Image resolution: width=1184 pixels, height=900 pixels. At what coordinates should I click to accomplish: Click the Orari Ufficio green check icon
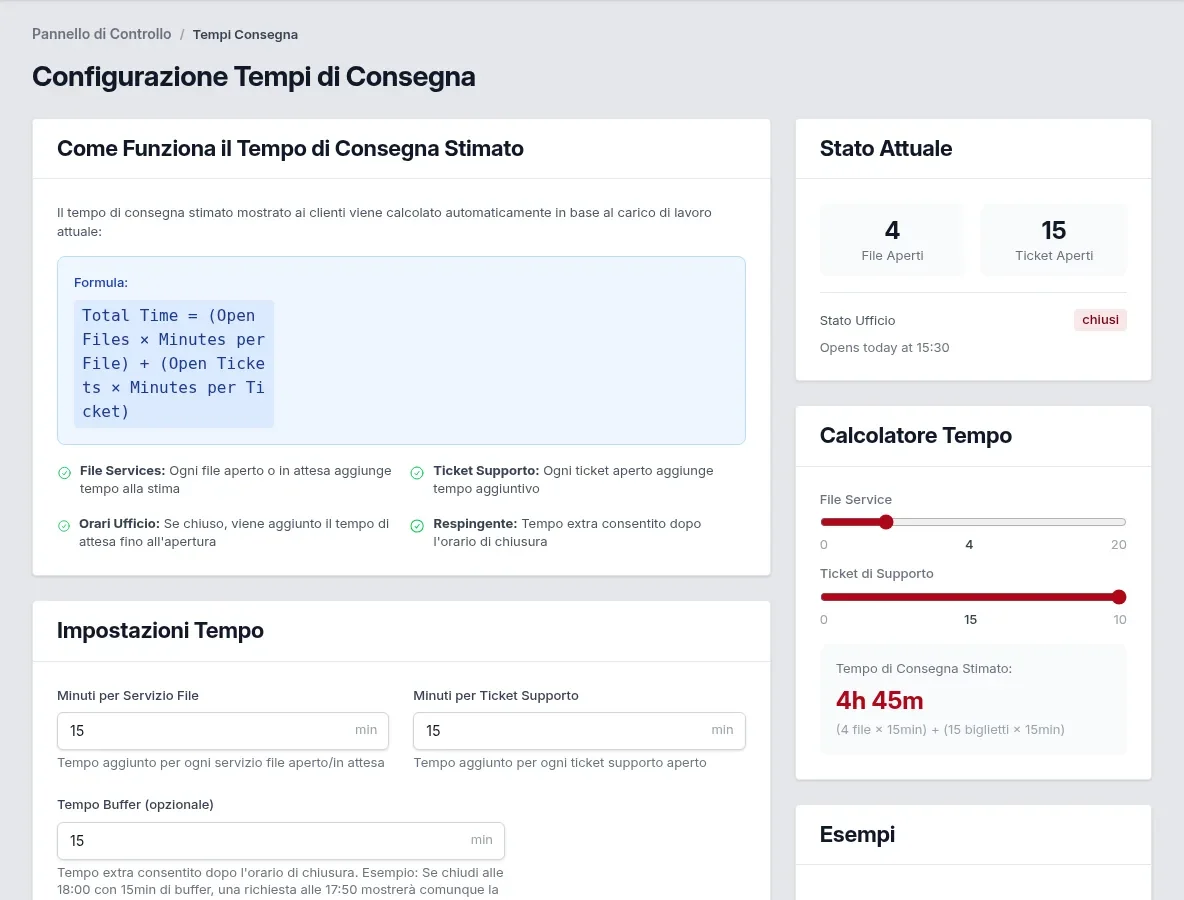[64, 526]
